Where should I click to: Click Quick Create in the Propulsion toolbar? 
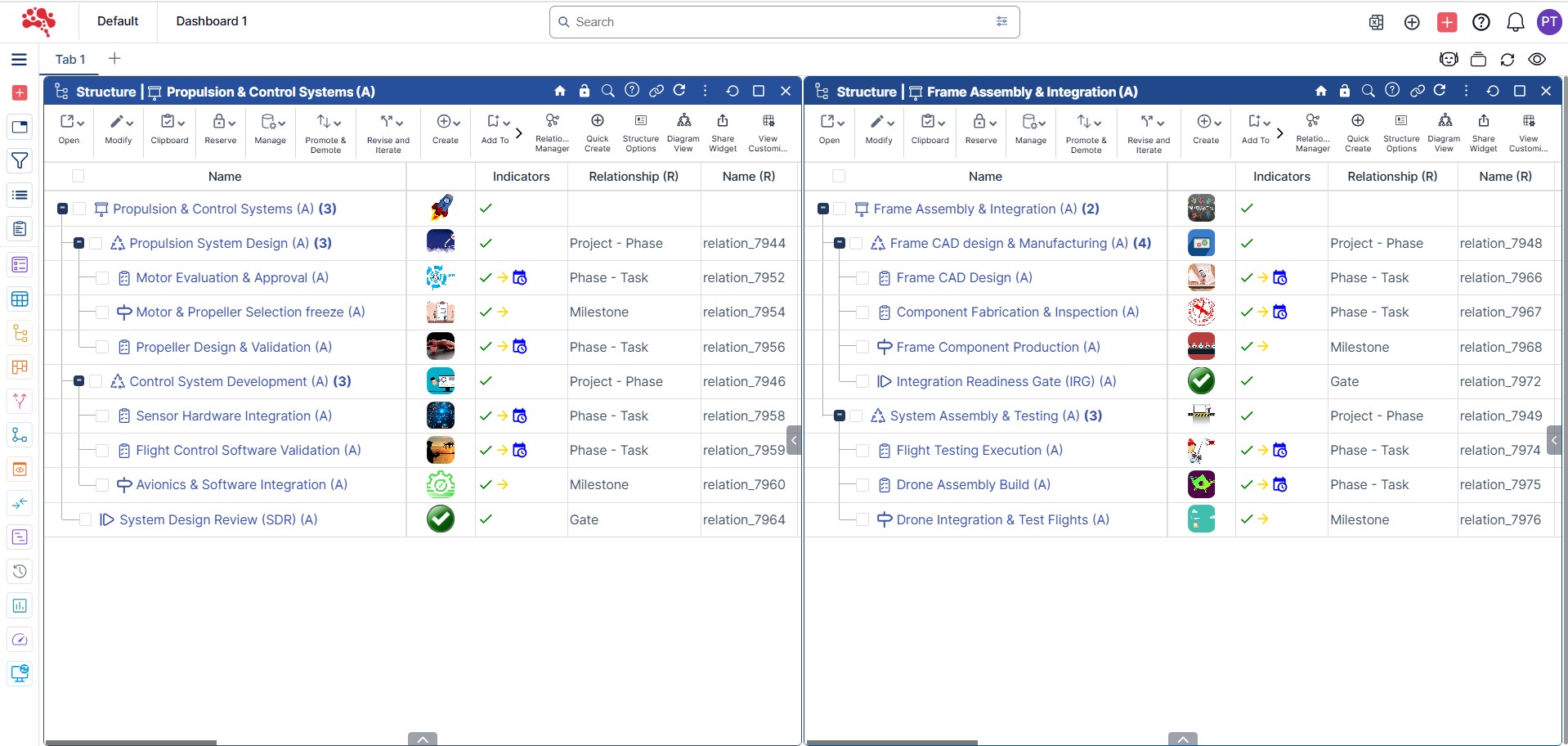(597, 131)
